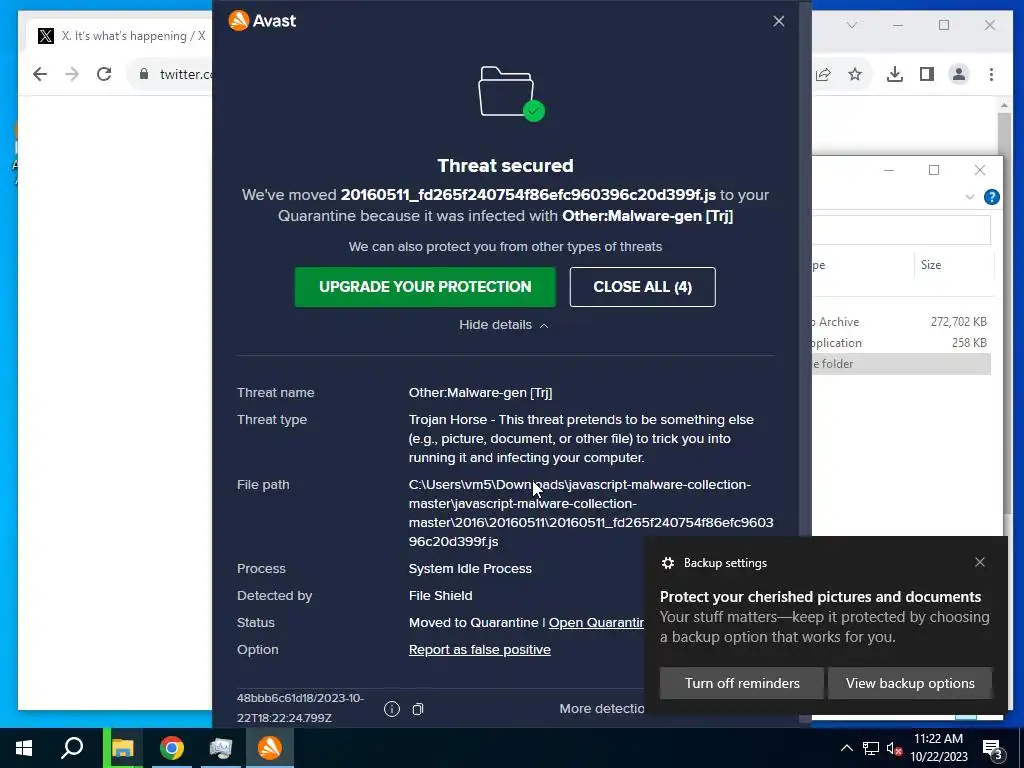
Task: Select the X browser tab
Action: pos(121,36)
